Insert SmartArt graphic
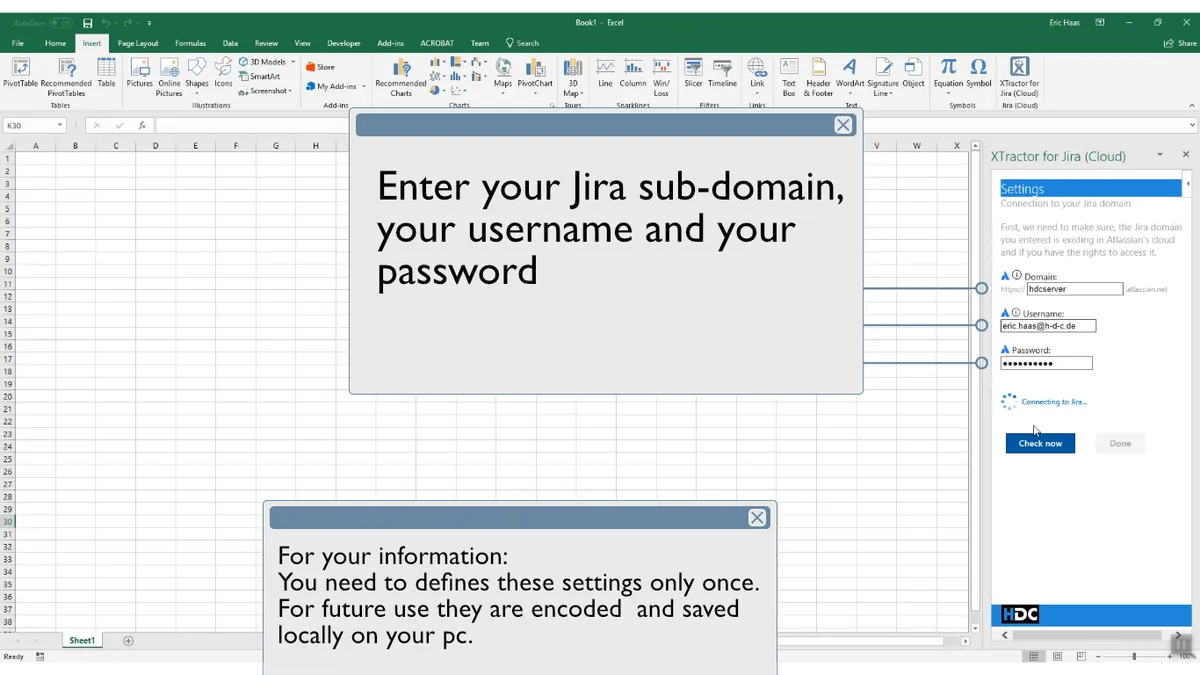This screenshot has height=675, width=1200. (x=260, y=76)
